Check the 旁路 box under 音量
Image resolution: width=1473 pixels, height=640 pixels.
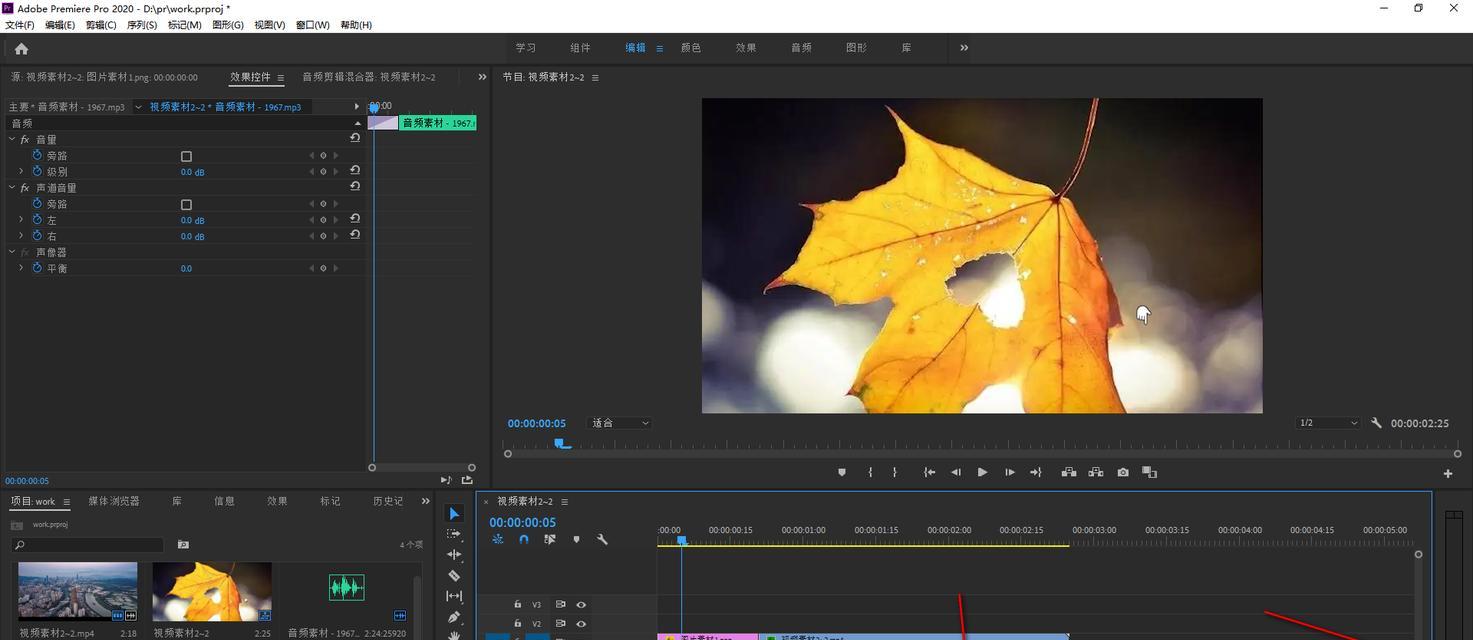click(186, 156)
